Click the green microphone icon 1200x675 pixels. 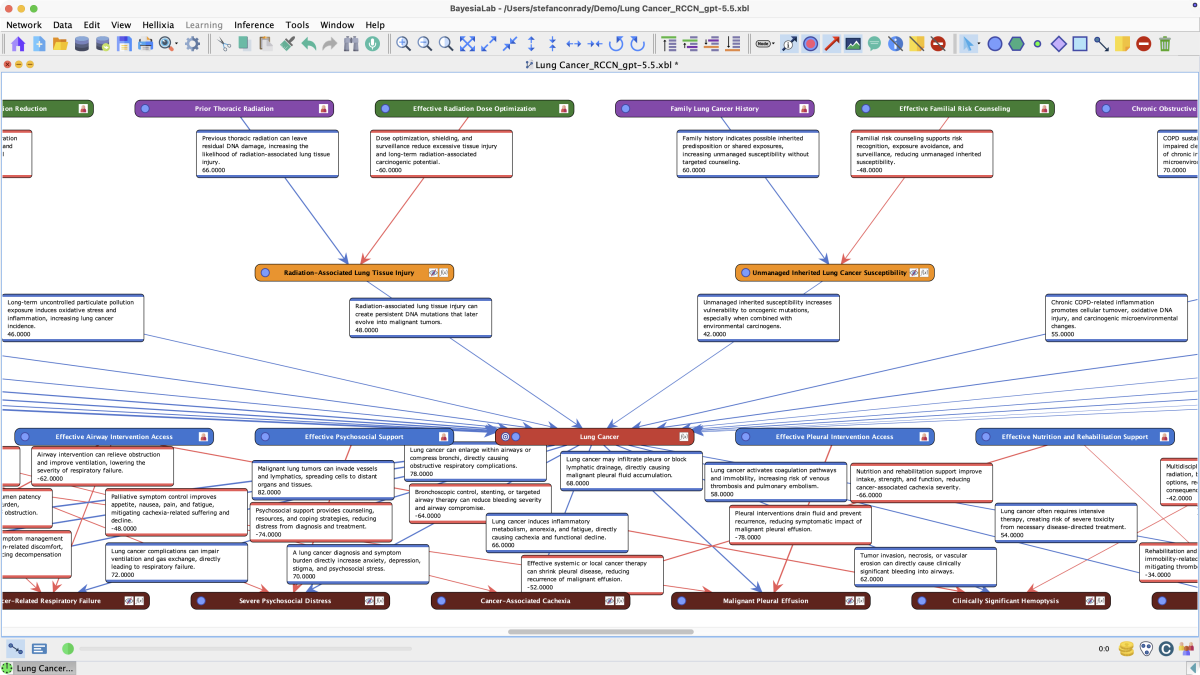[x=372, y=44]
